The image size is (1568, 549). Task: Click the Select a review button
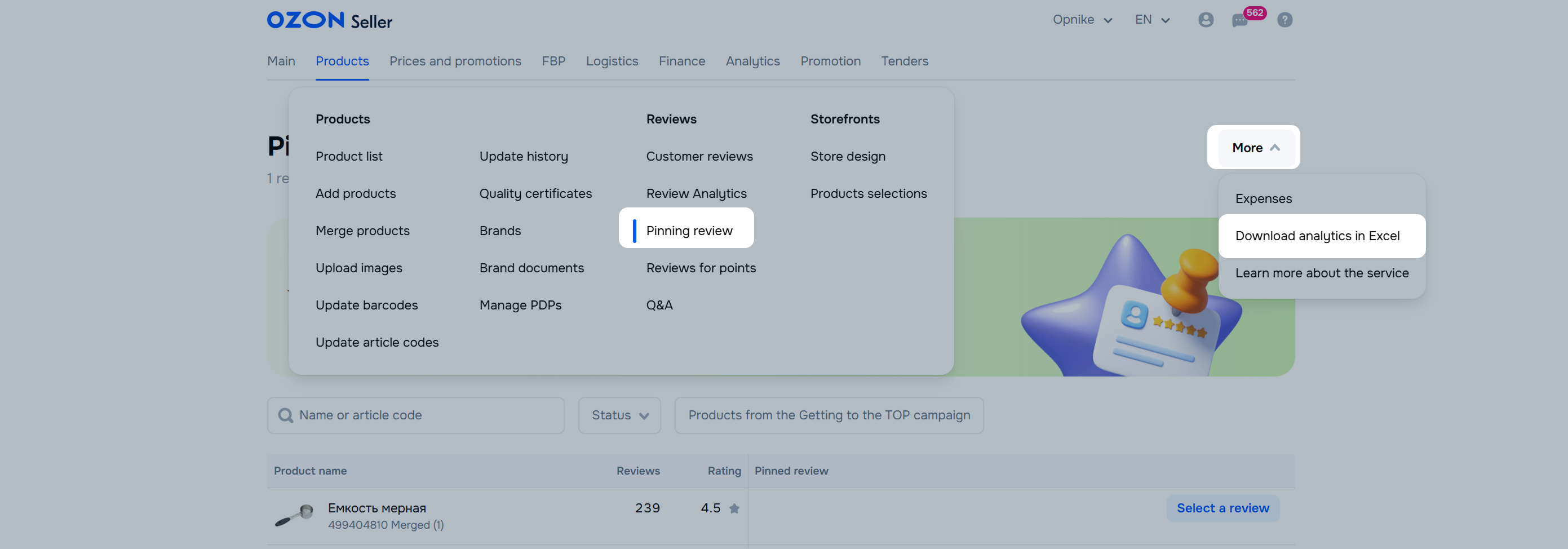[x=1222, y=508]
